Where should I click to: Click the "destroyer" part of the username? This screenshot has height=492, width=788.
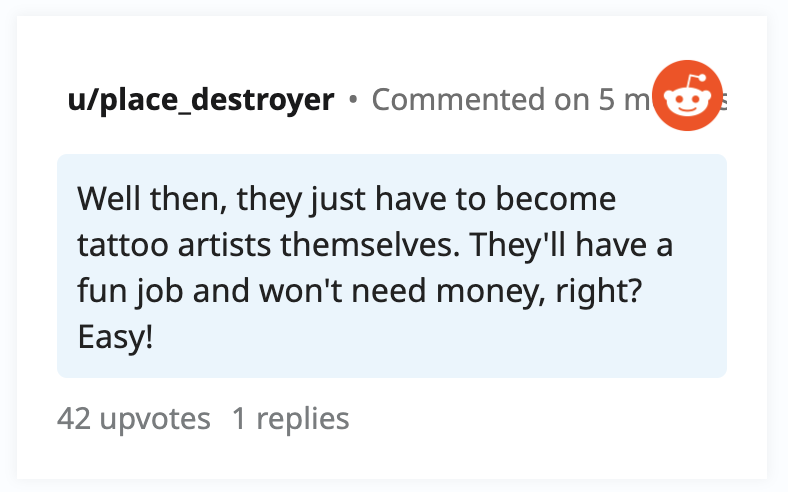(262, 100)
